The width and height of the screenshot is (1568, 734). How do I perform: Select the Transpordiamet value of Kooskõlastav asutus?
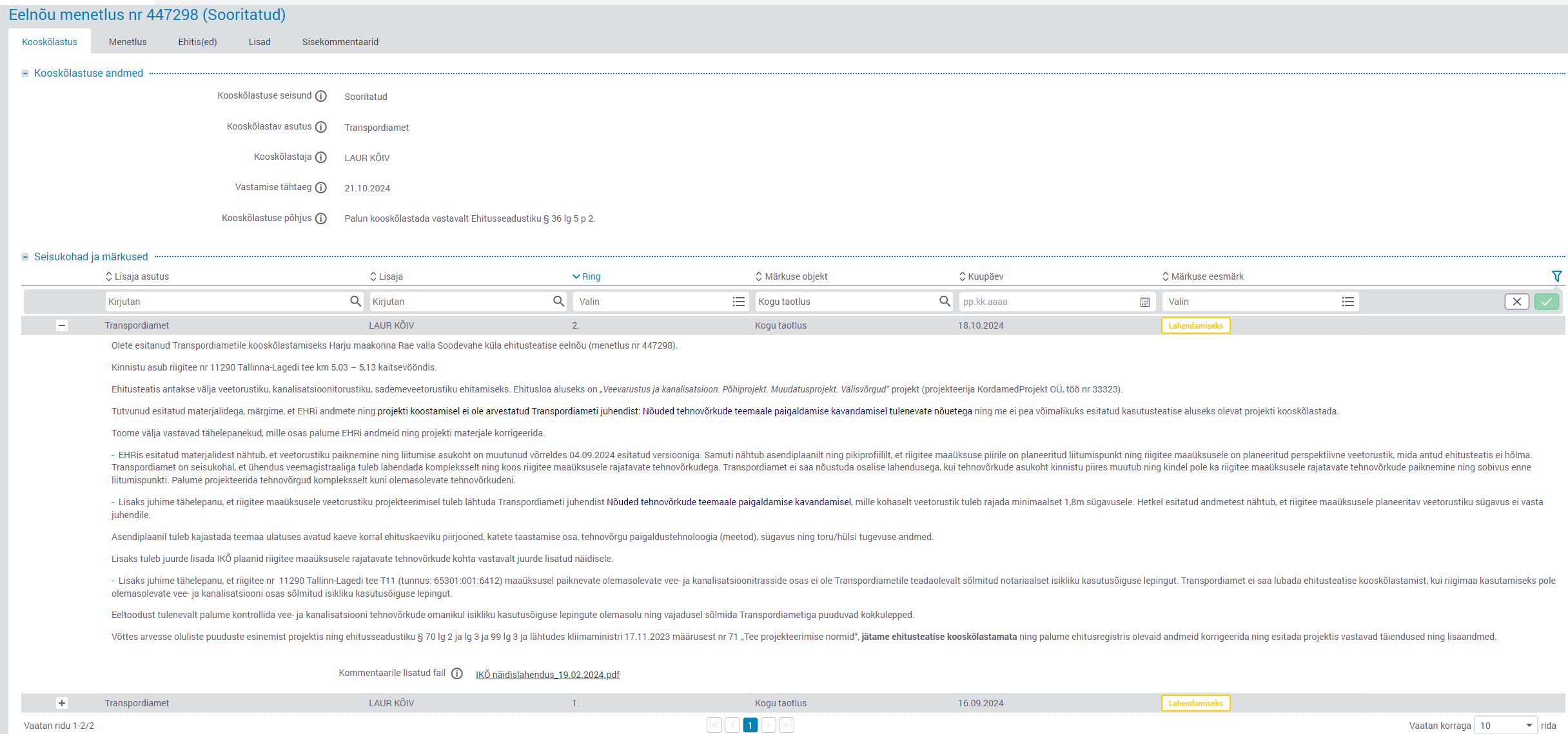(x=377, y=128)
